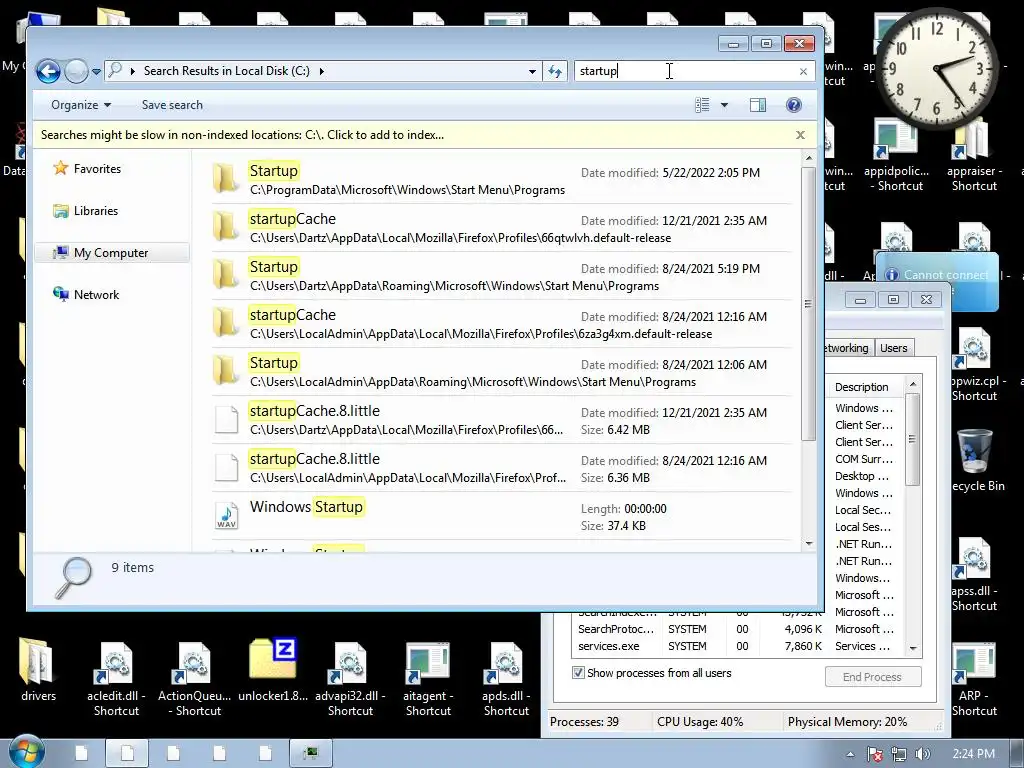Select advapi32.dll shortcut on desktop
This screenshot has width=1024, height=768.
tap(350, 679)
